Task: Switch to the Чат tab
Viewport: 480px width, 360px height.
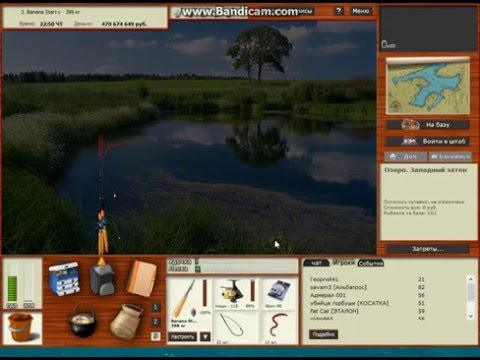Action: click(316, 263)
